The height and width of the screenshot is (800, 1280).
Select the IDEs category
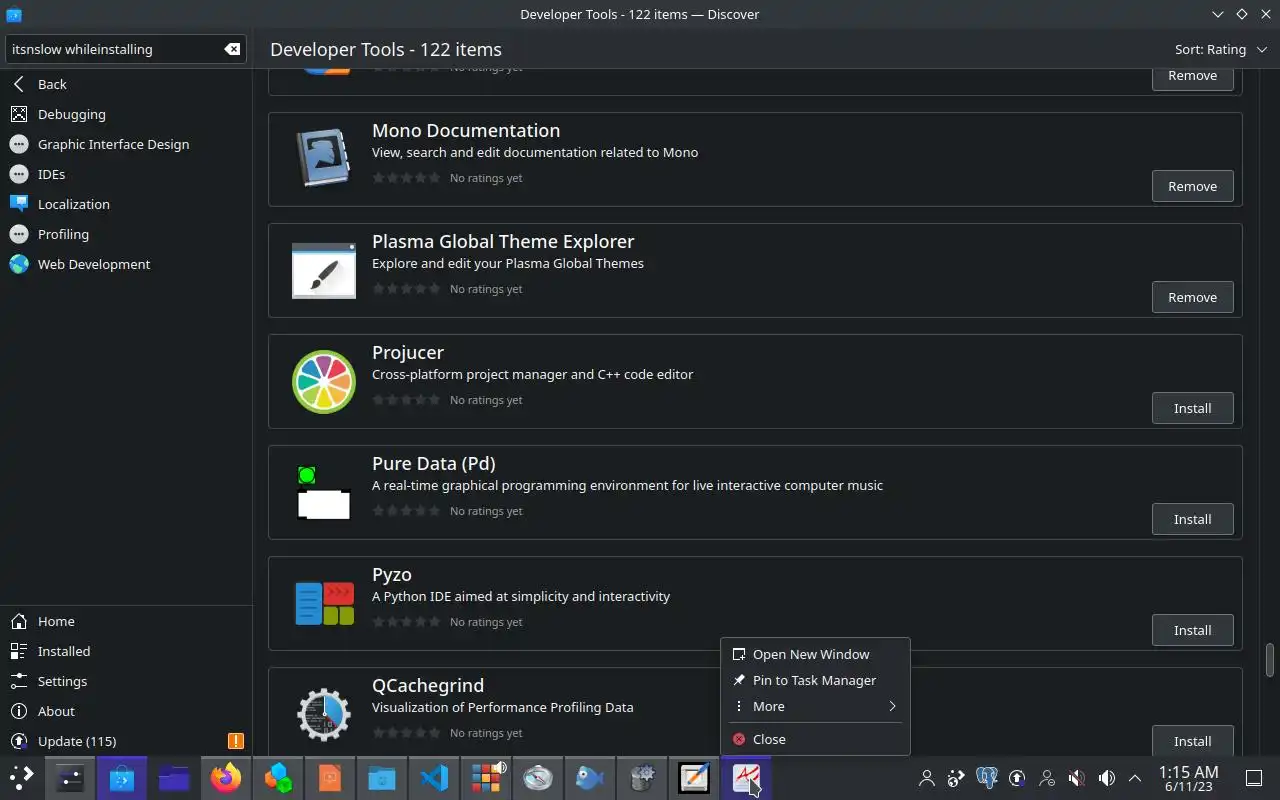tap(126, 174)
